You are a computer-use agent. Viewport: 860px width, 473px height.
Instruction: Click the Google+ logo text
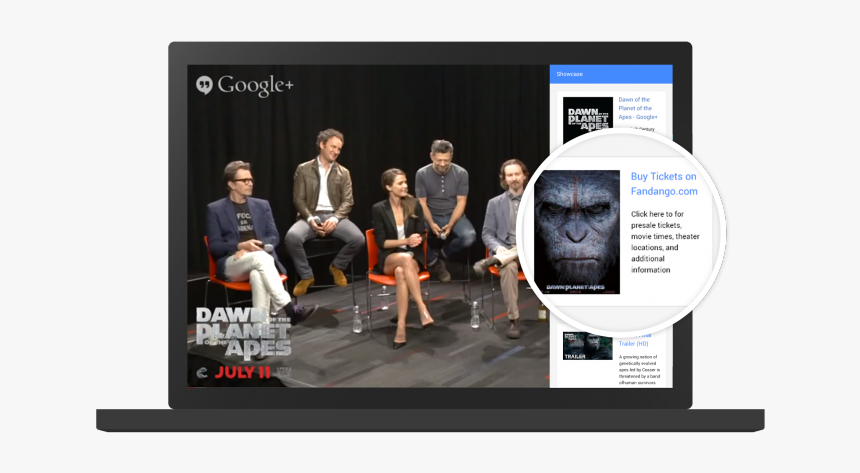point(256,86)
